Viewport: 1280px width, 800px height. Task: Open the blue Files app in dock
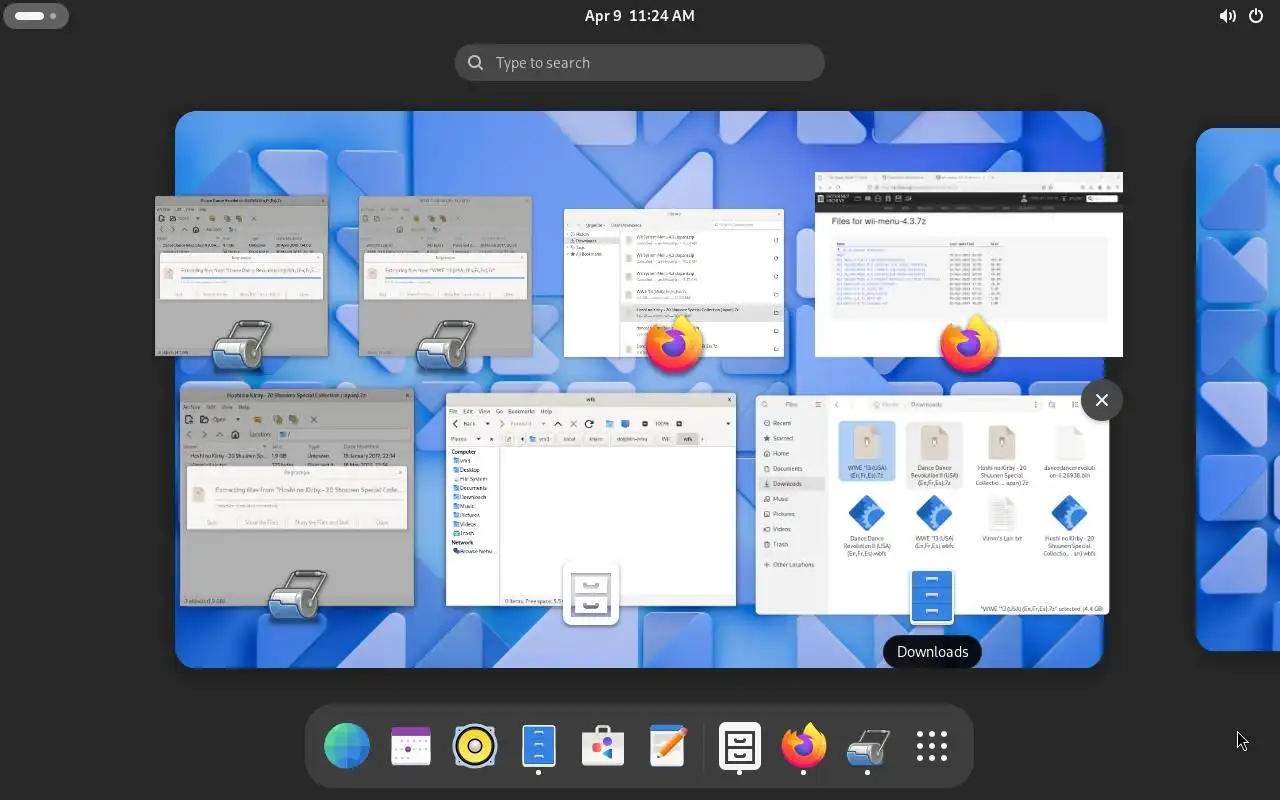[539, 746]
